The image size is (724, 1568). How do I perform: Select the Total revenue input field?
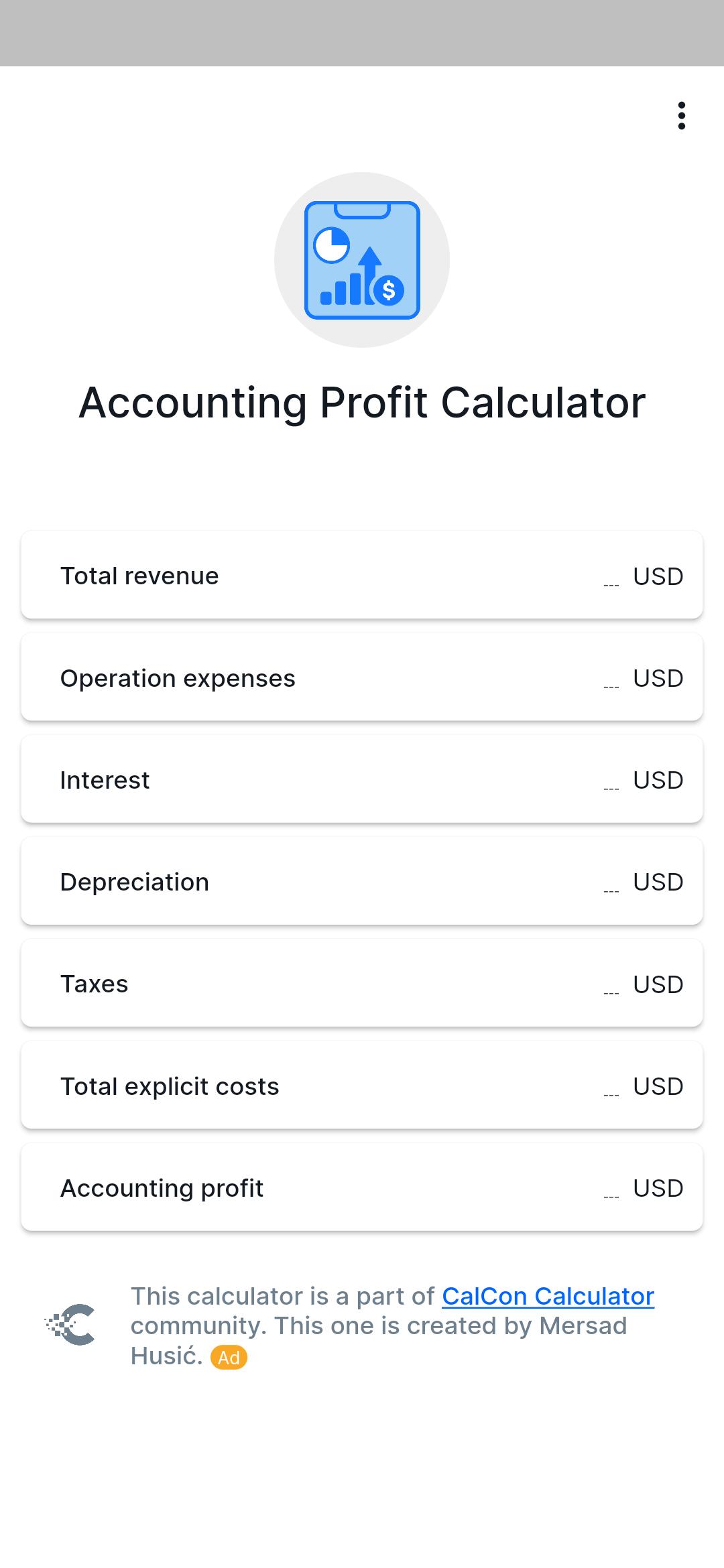(362, 576)
